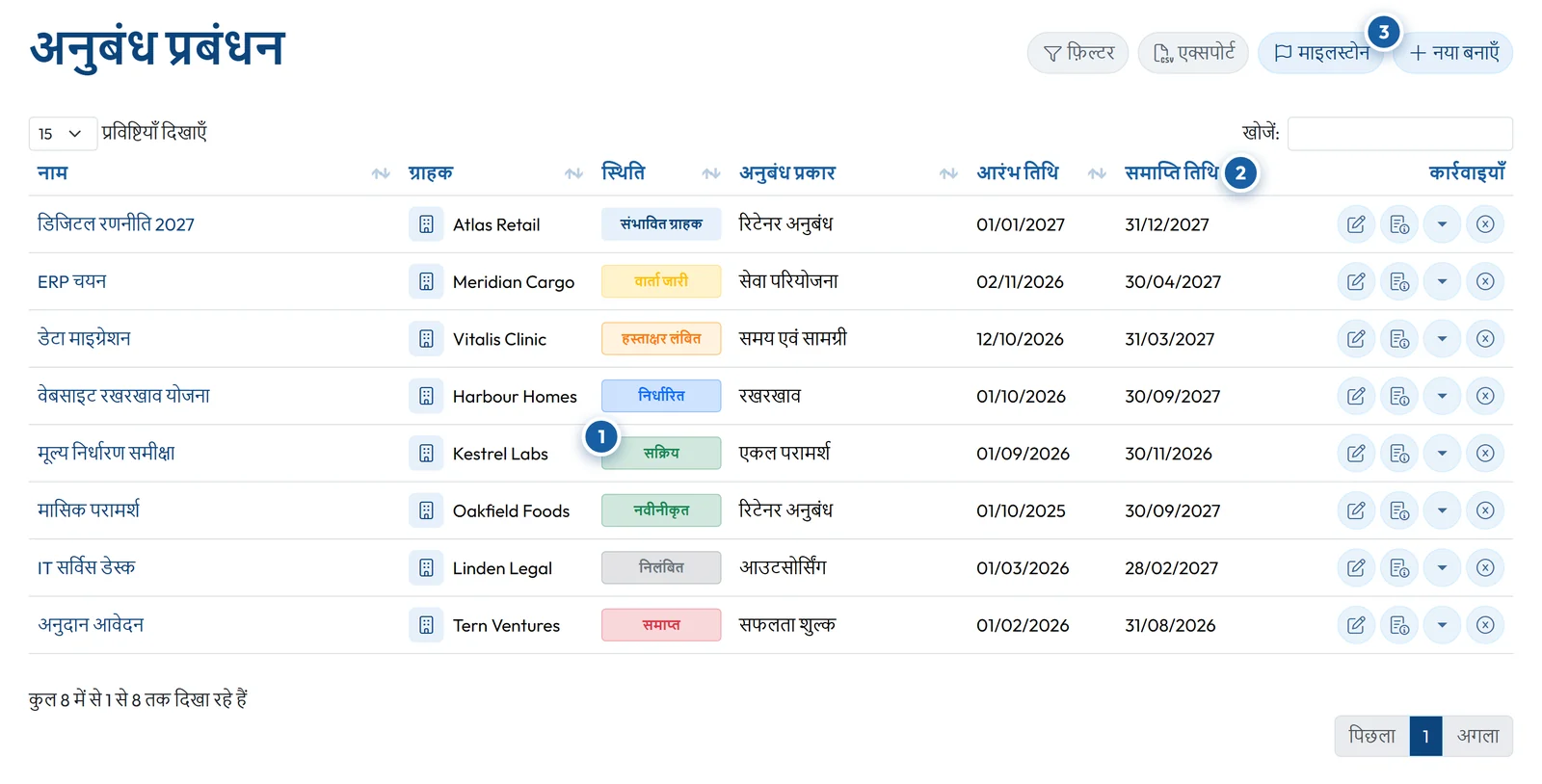Click building icon beside Meridian Cargo

(x=426, y=282)
